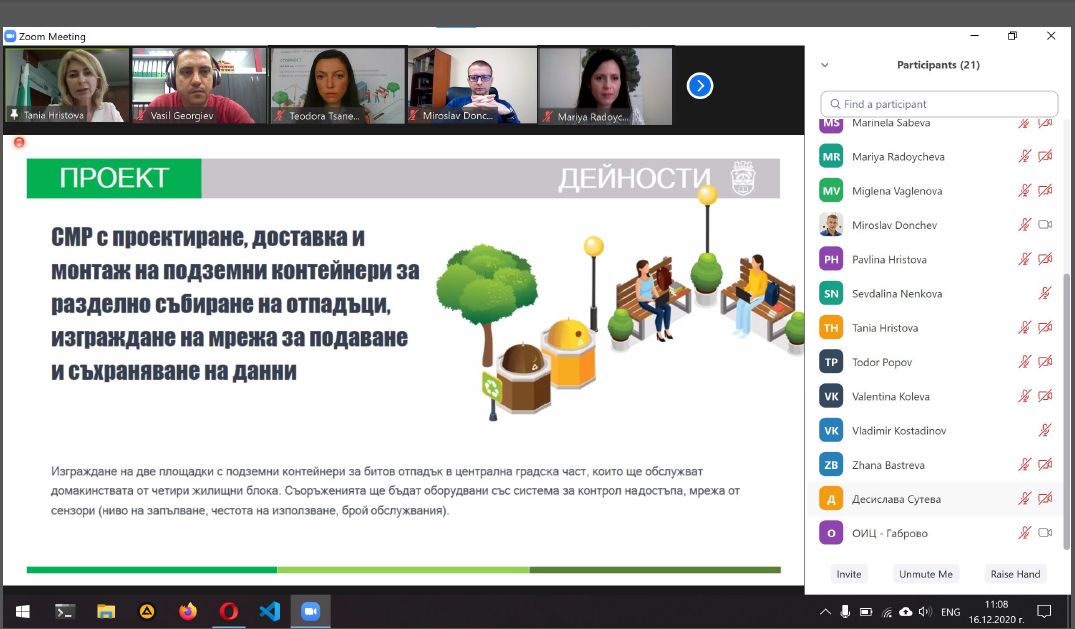The image size is (1075, 629).
Task: Select Десислава Сутева in participants list
Action: [x=896, y=499]
